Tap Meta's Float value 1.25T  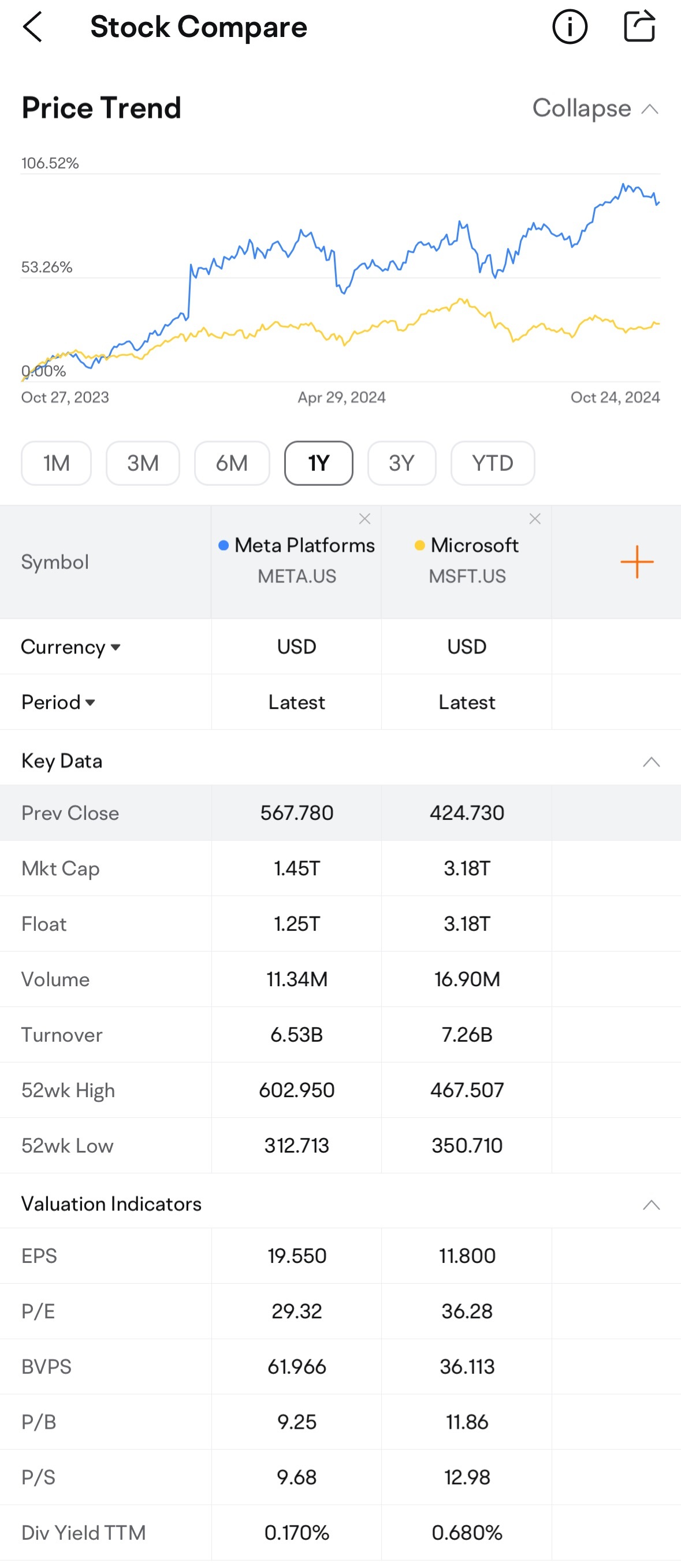(x=297, y=923)
